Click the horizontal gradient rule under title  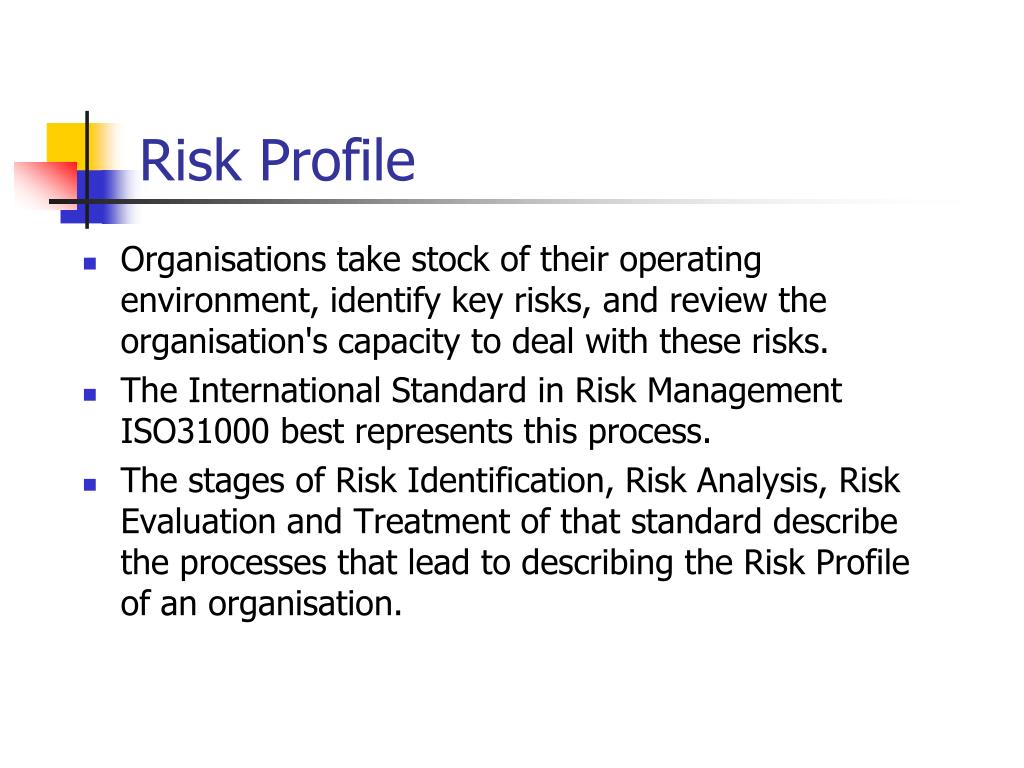pyautogui.click(x=496, y=201)
